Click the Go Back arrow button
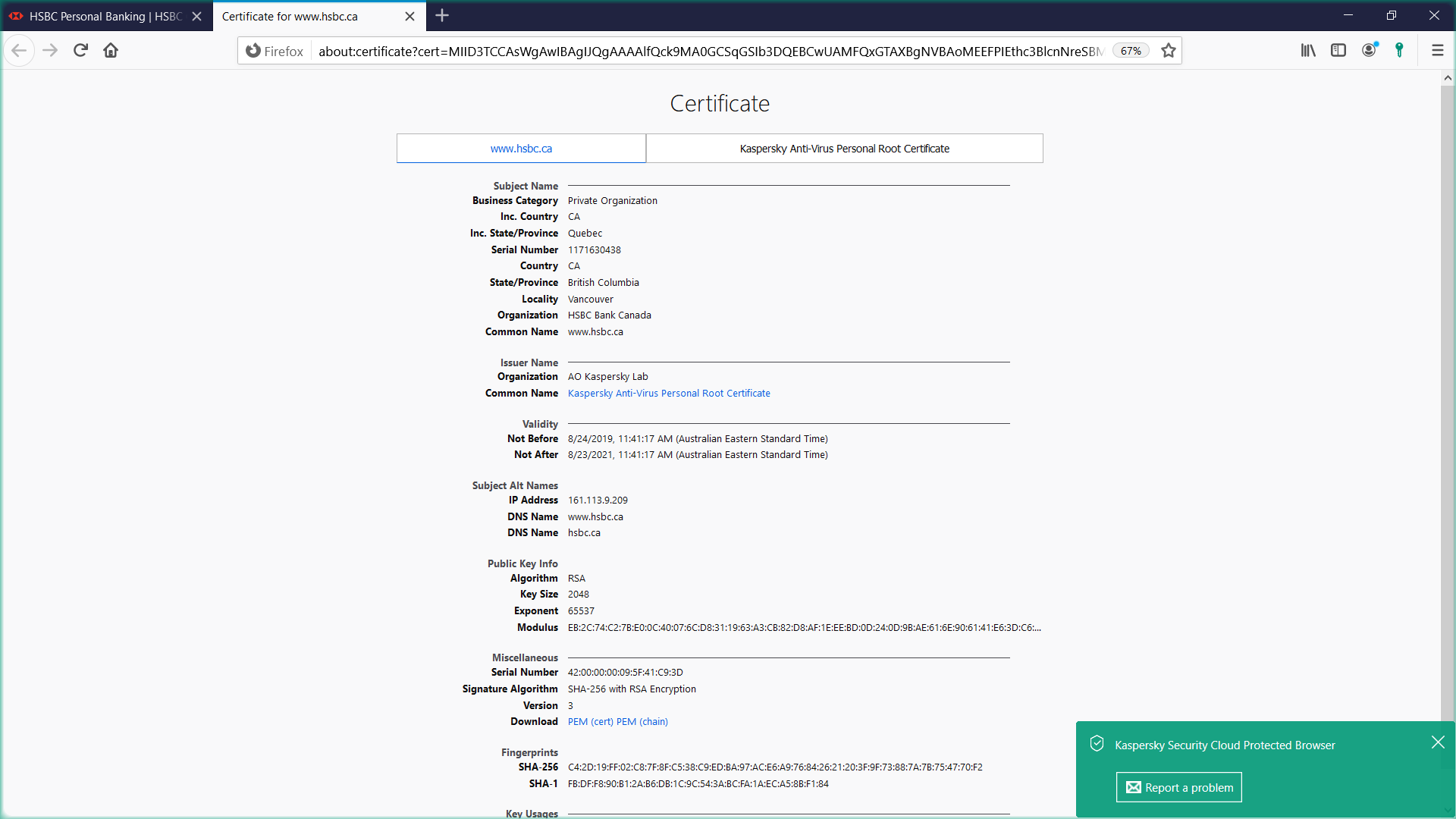This screenshot has height=819, width=1456. tap(20, 51)
